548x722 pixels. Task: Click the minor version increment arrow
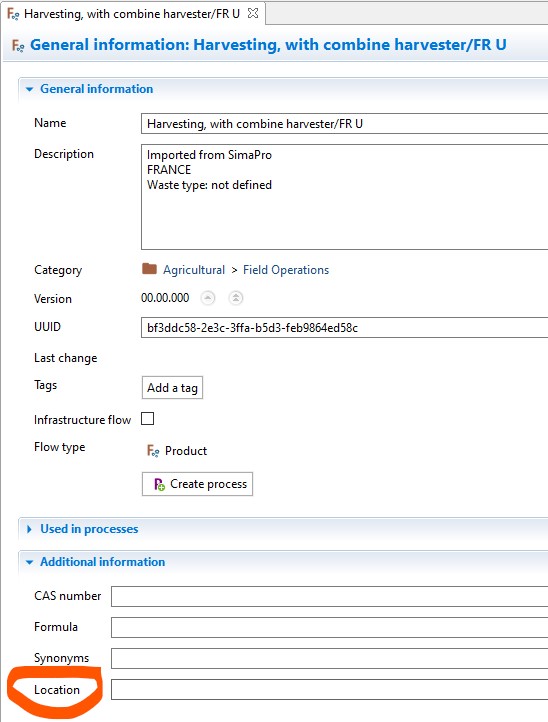[208, 298]
